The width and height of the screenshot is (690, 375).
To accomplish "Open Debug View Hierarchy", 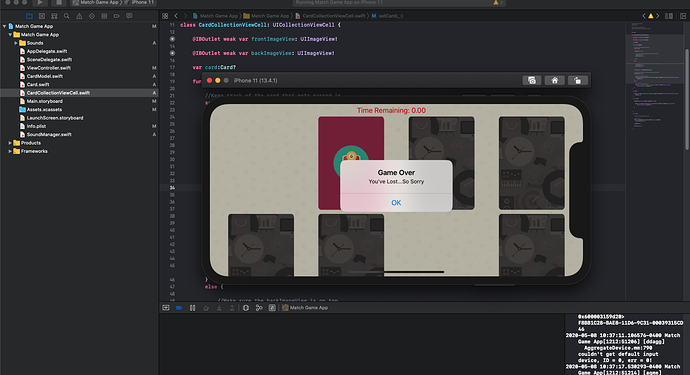I will (x=246, y=308).
